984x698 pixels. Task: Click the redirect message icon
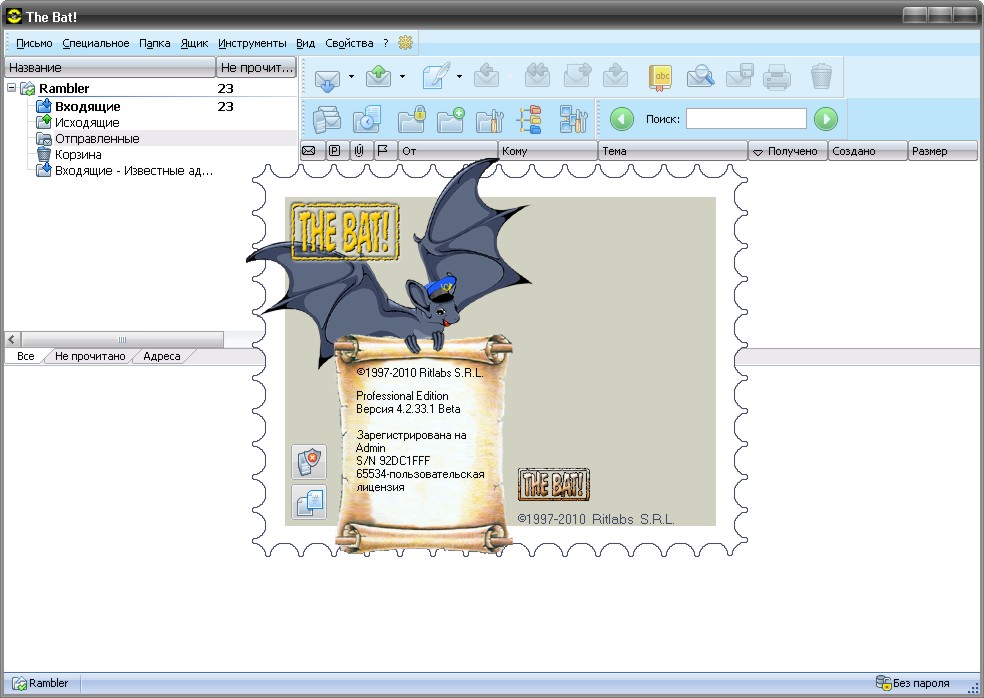tap(616, 77)
